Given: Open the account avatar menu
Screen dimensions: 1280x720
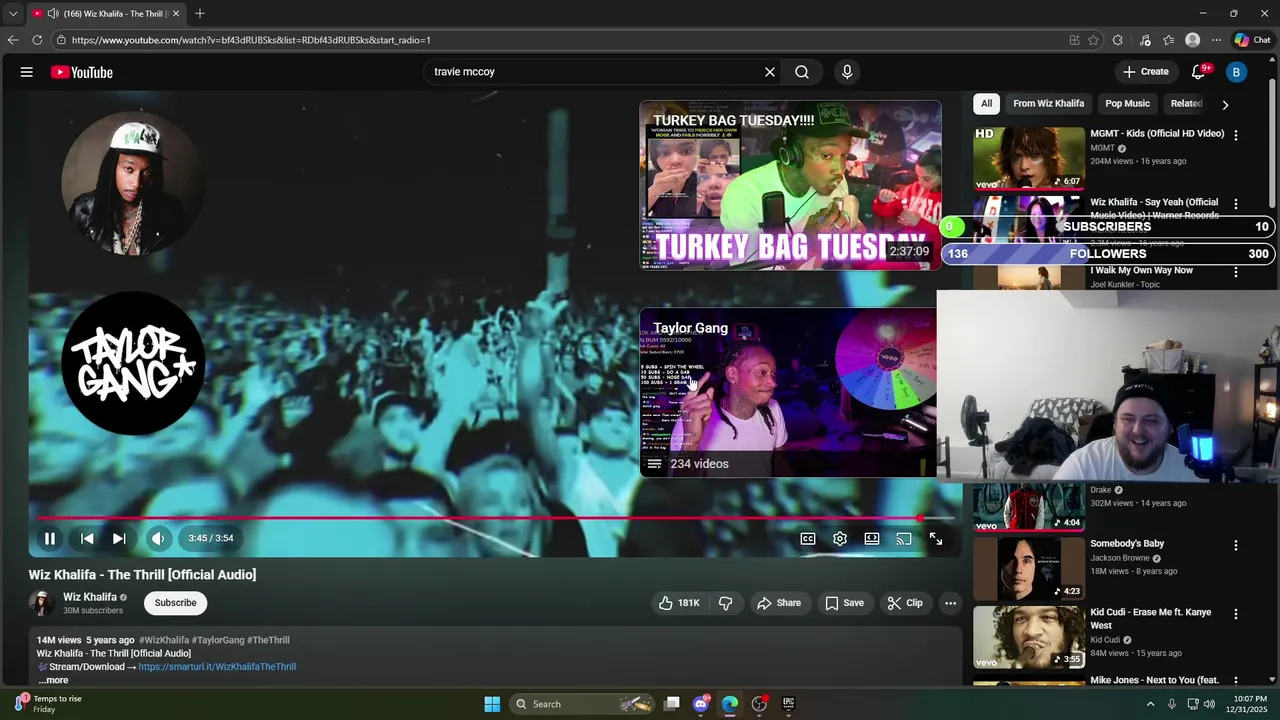Looking at the screenshot, I should pos(1236,72).
